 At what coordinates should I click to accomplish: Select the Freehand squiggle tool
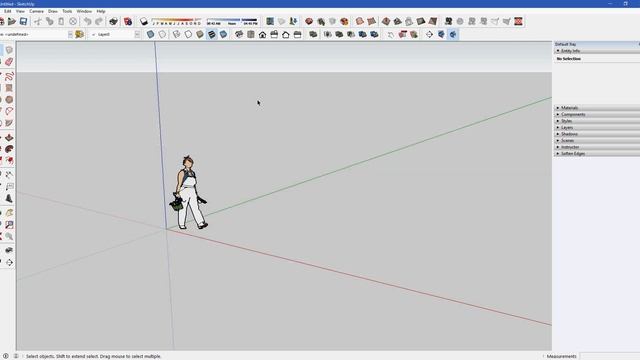(x=9, y=76)
